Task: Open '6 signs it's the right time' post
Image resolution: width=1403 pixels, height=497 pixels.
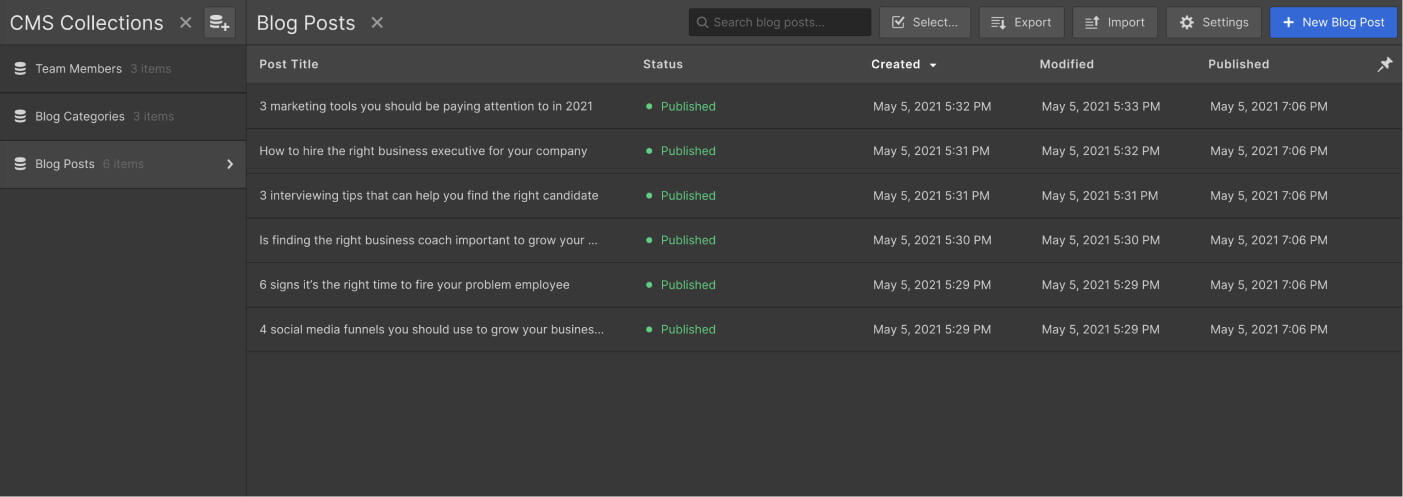Action: click(414, 285)
